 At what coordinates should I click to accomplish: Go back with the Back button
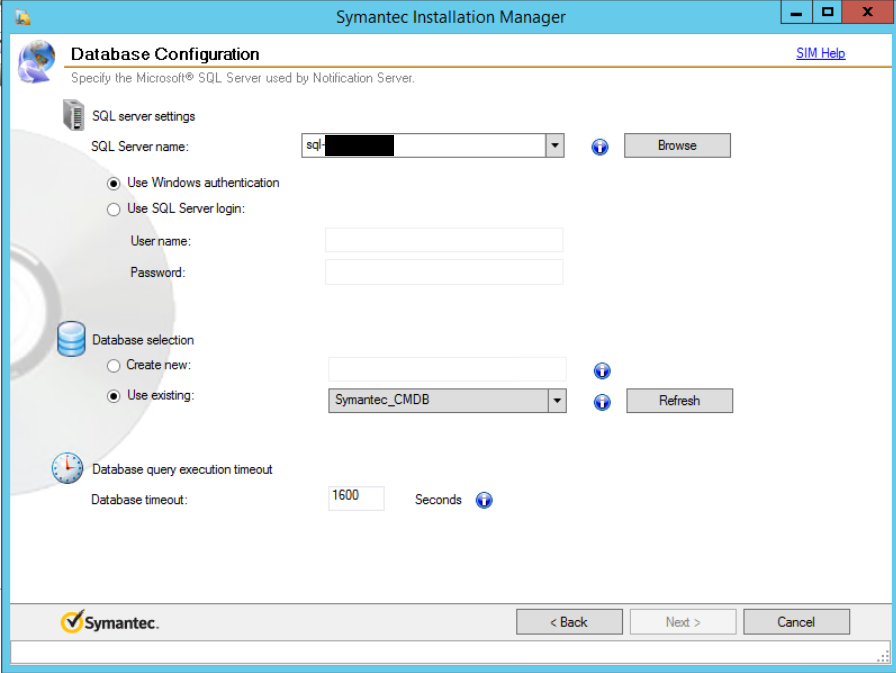pyautogui.click(x=569, y=622)
